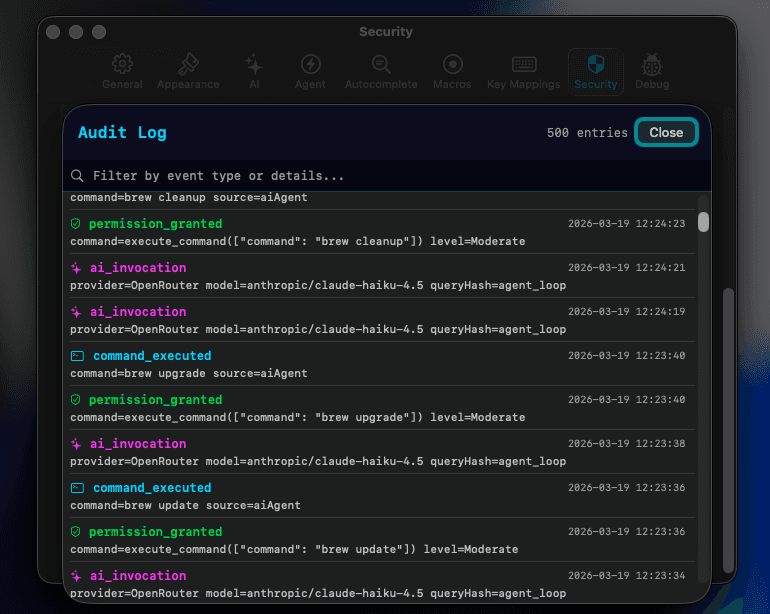Switch to the Macros tab
Viewport: 770px width, 614px height.
452,72
